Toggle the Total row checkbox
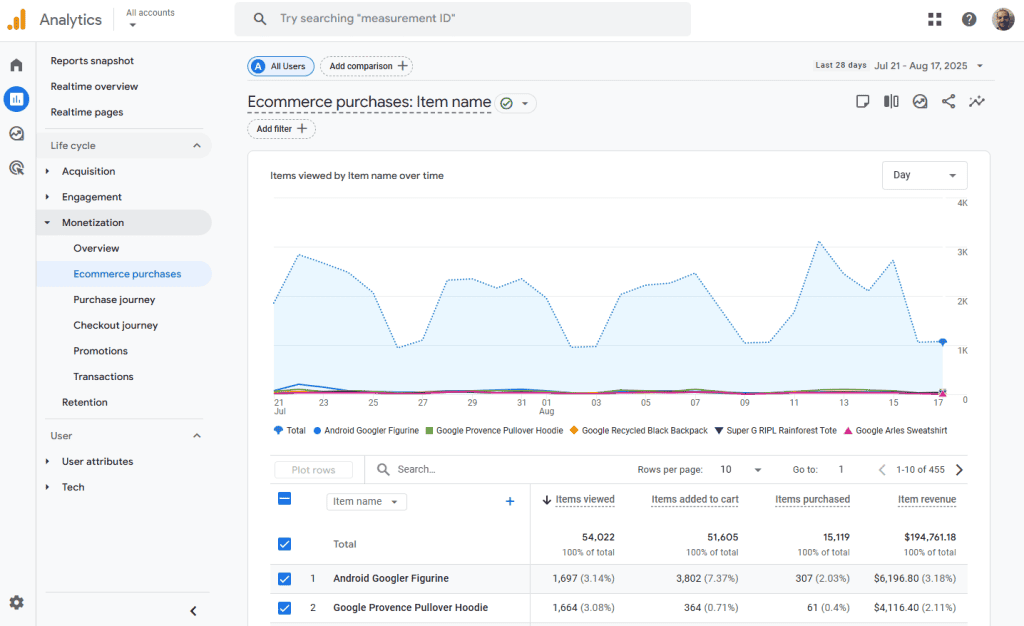This screenshot has height=626, width=1024. click(x=285, y=544)
